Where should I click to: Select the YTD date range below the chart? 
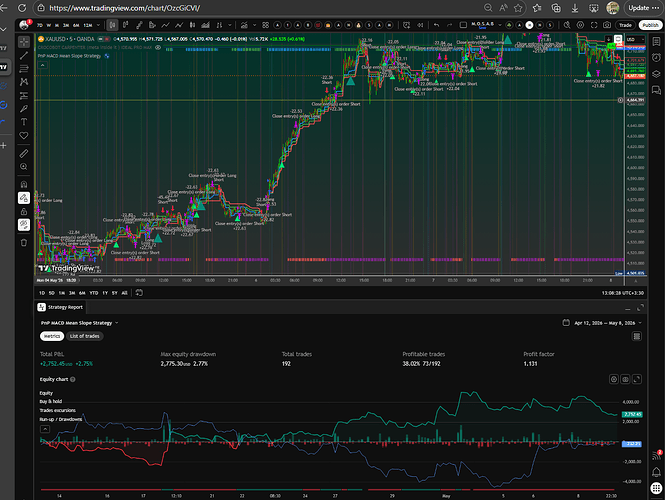[94, 293]
